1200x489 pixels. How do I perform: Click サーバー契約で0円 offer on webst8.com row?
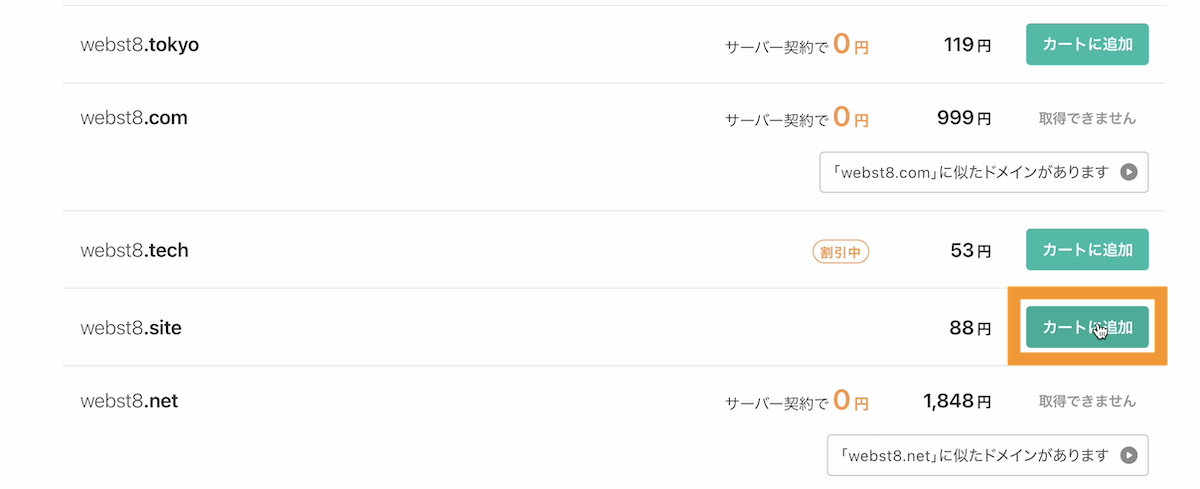pos(797,118)
